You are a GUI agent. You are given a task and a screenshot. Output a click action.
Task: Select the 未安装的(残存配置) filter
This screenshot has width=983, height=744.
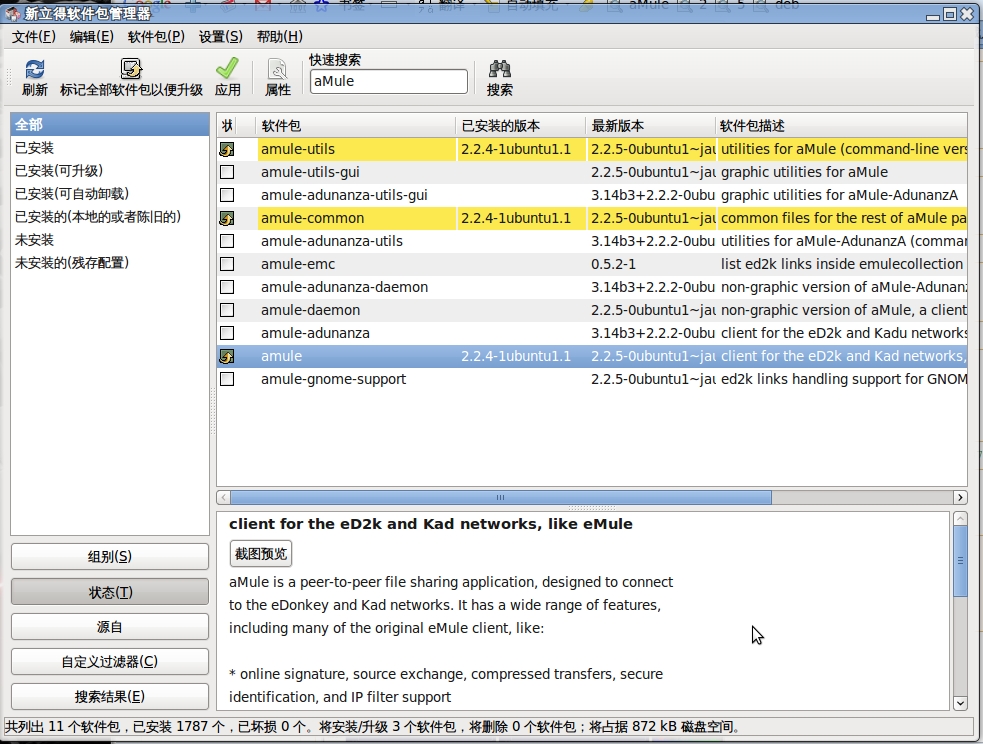110,263
